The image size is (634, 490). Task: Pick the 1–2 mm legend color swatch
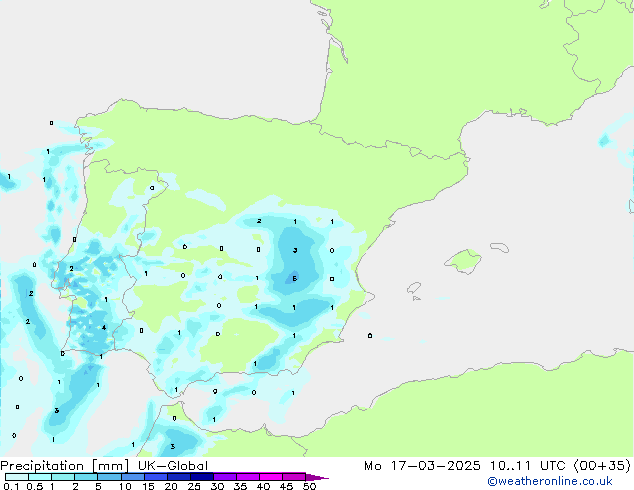point(63,477)
